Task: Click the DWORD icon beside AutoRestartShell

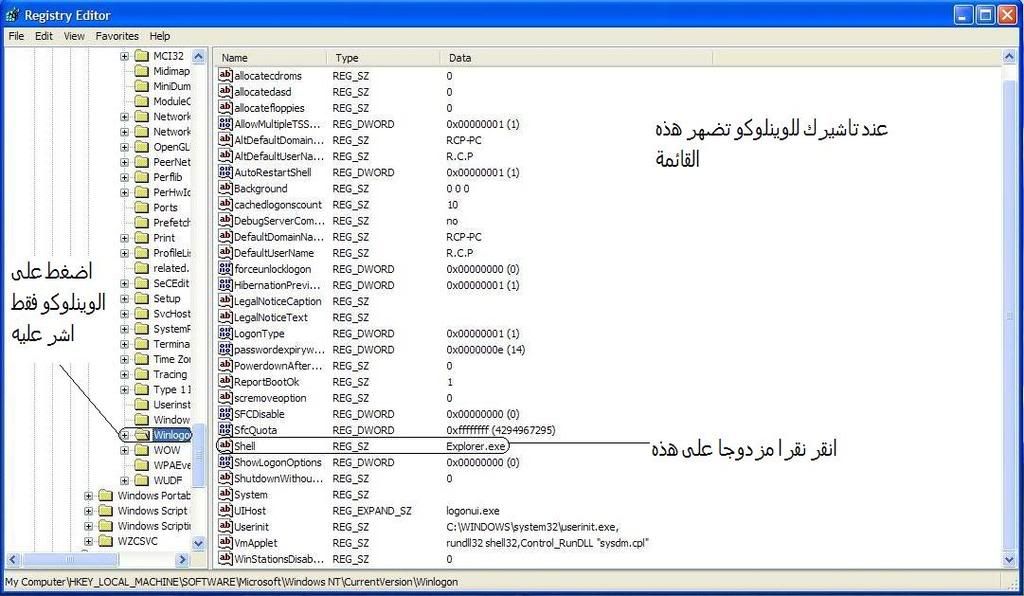Action: pyautogui.click(x=225, y=172)
